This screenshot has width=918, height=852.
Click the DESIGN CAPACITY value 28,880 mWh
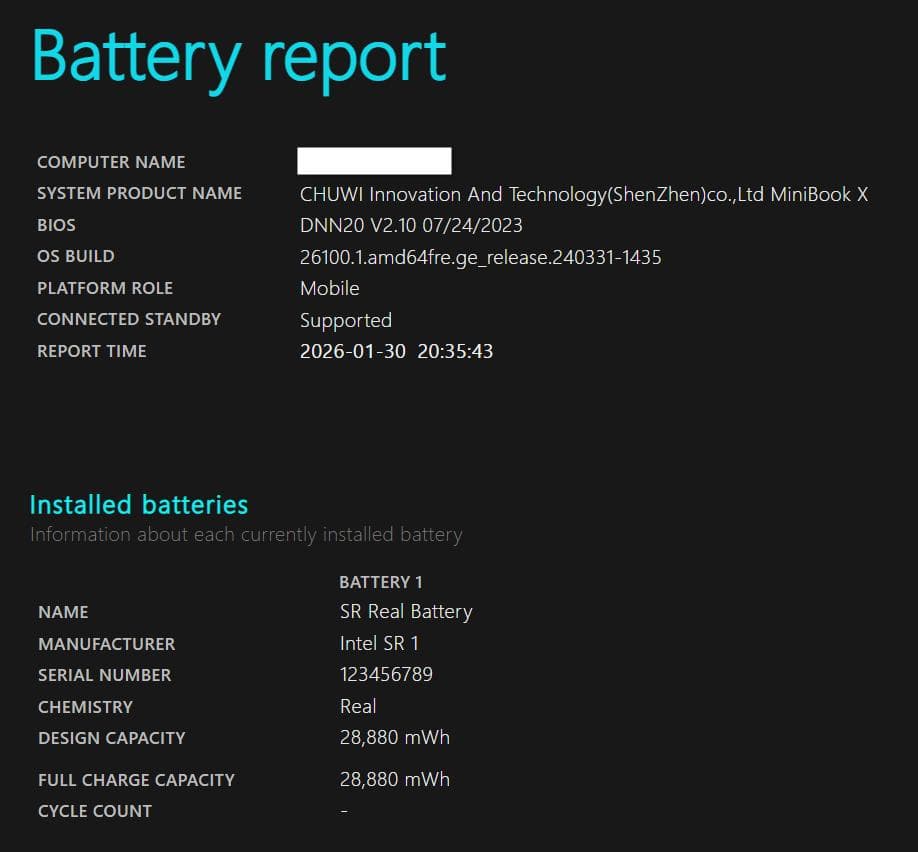pos(394,737)
